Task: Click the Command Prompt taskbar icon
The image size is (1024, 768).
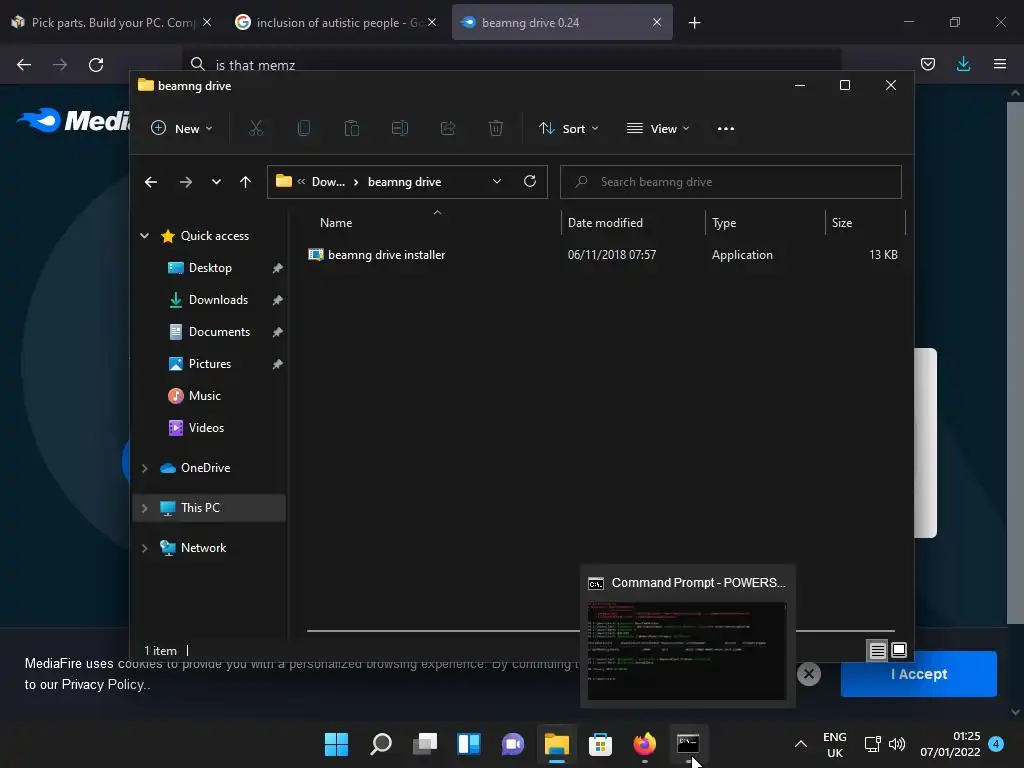Action: tap(688, 744)
